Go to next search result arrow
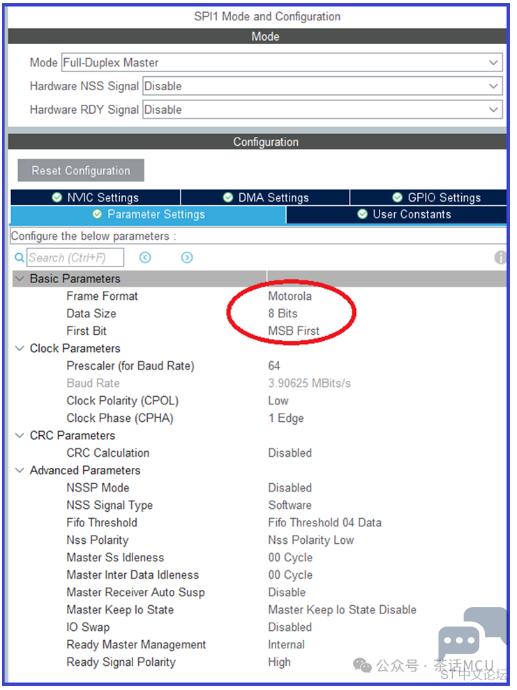This screenshot has width=517, height=690. (187, 257)
